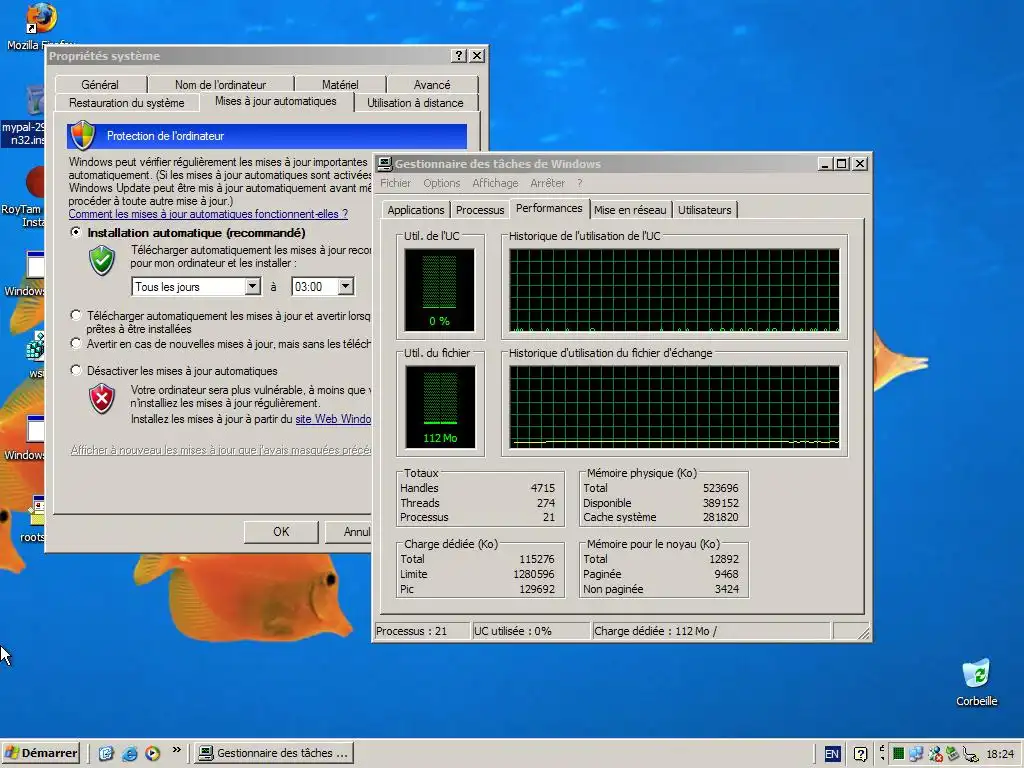1024x768 pixels.
Task: Open the Arrêter menu in Task Manager
Action: click(547, 183)
